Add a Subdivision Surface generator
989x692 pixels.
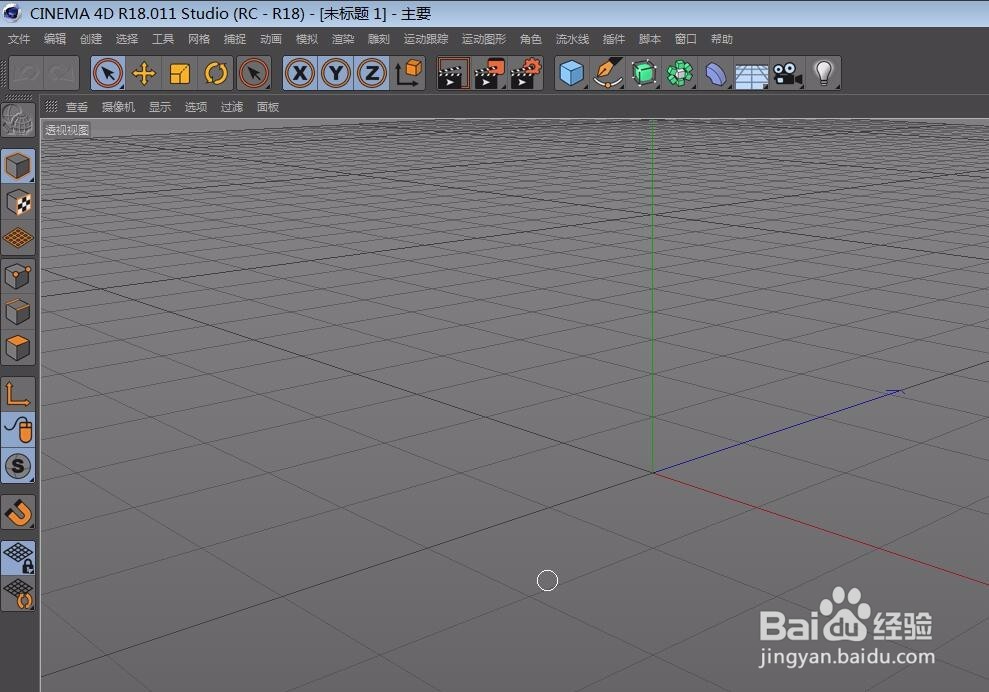point(644,73)
